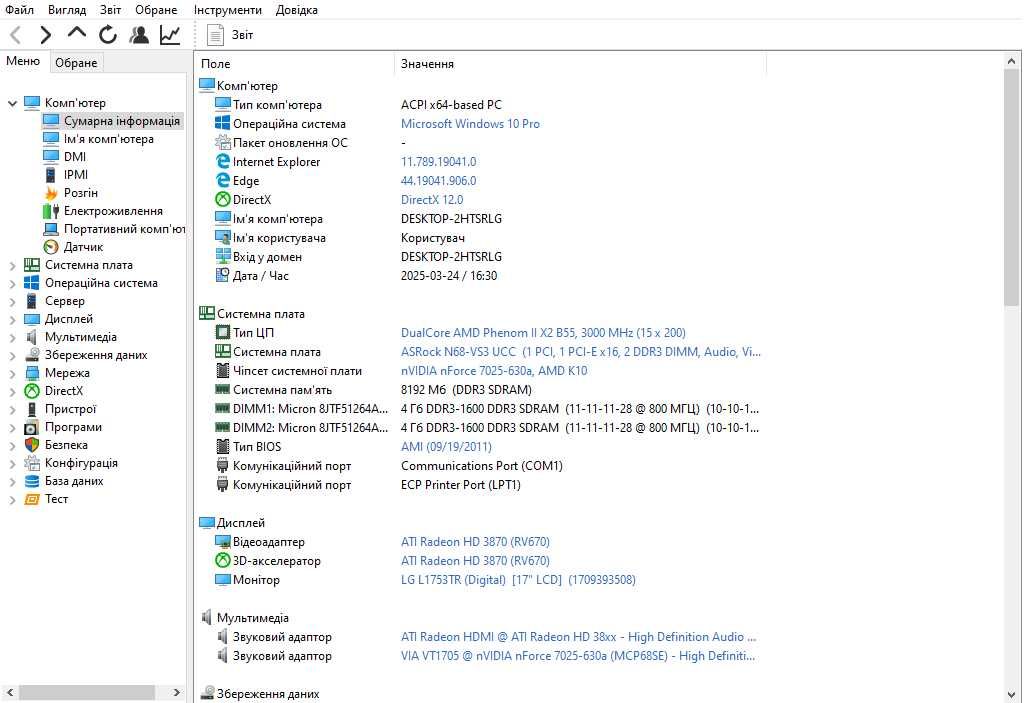
Task: Open the Microsoft Windows 10 Pro link
Action: coord(470,123)
